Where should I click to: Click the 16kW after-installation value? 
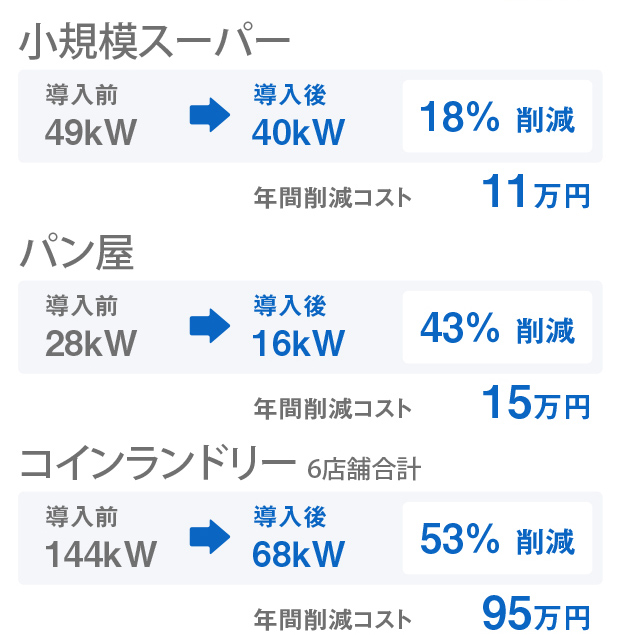[298, 343]
